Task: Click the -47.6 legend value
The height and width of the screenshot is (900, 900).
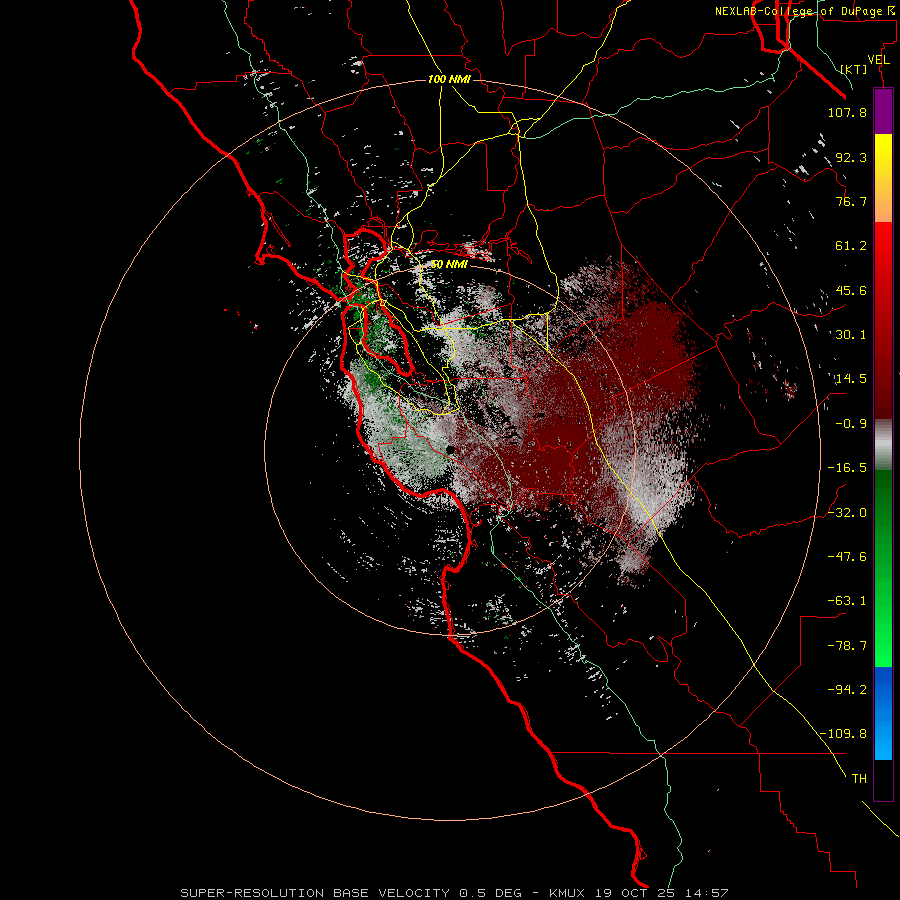Action: pyautogui.click(x=847, y=557)
